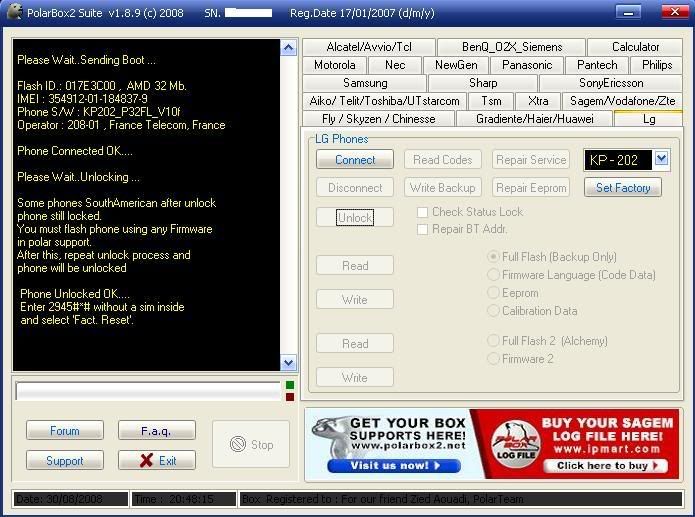Click the Stop button
The image size is (695, 517).
251,444
